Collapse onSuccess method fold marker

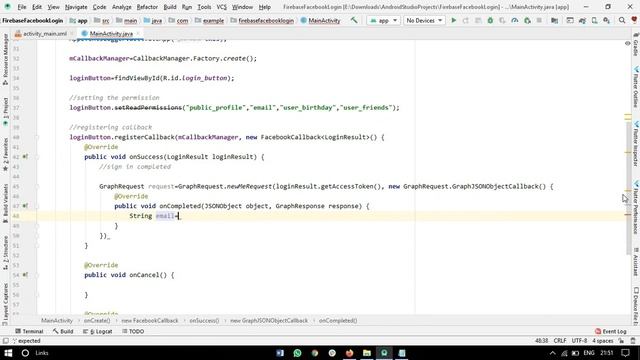pos(37,157)
